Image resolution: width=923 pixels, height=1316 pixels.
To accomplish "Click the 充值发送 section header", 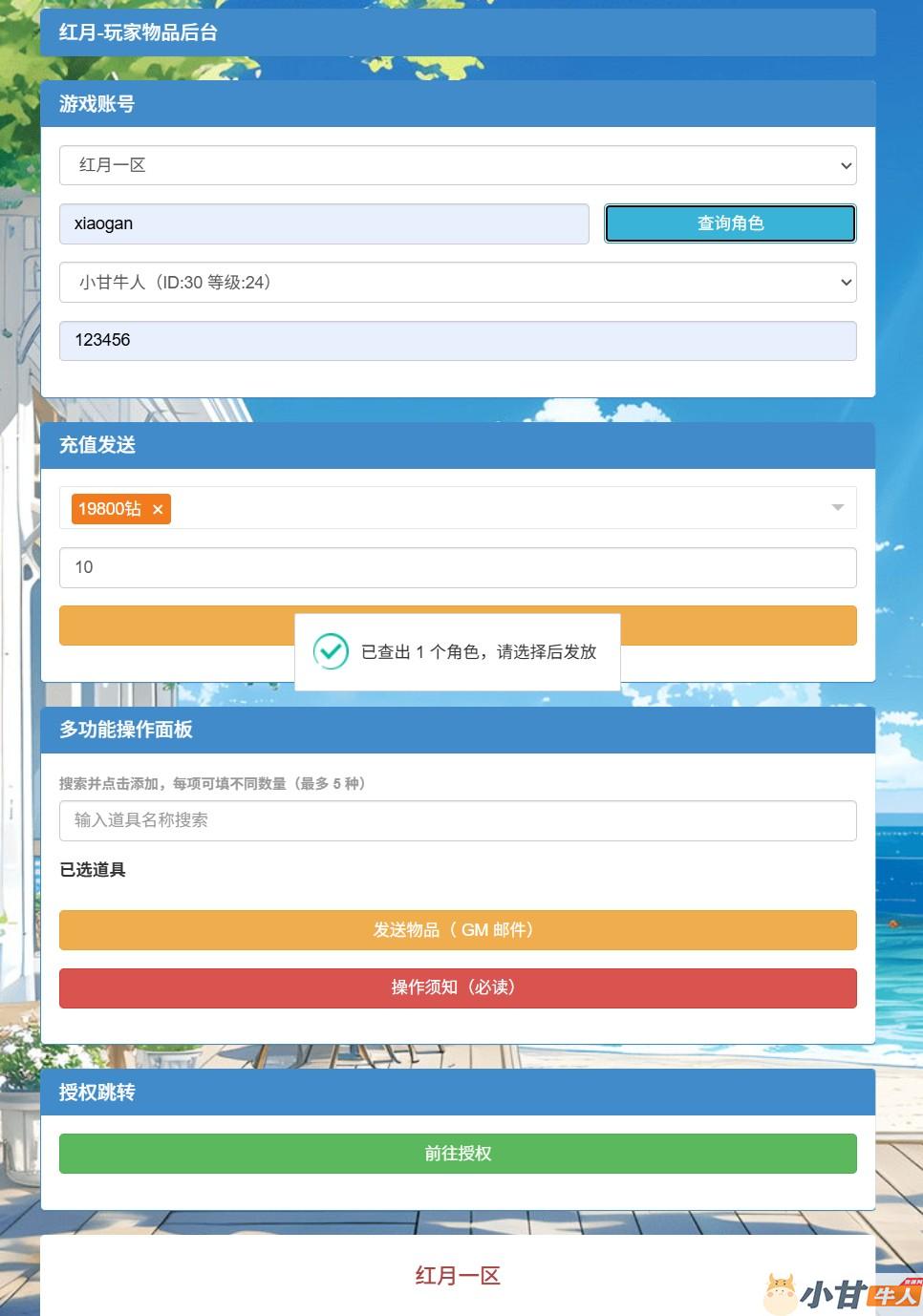I will (458, 445).
